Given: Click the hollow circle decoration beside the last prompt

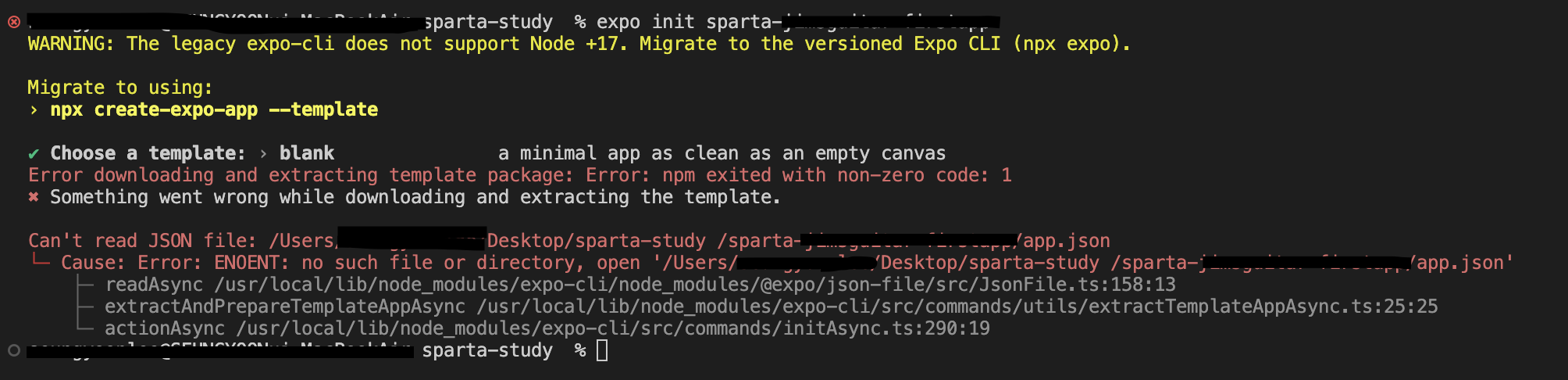Looking at the screenshot, I should tap(13, 350).
